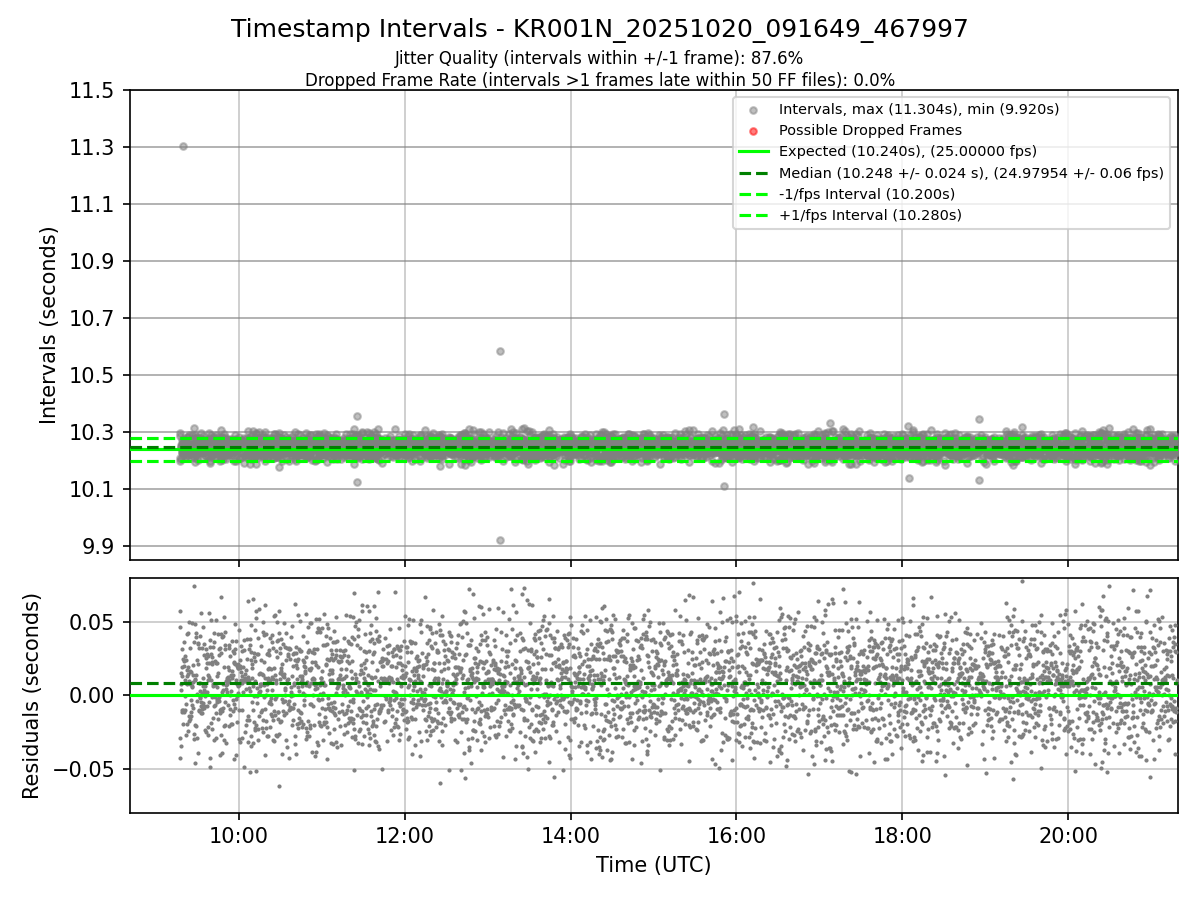Screen dimensions: 1200x900
Task: Click the 'Jitter Quality' 87.6% subtitle line
Action: point(599,58)
